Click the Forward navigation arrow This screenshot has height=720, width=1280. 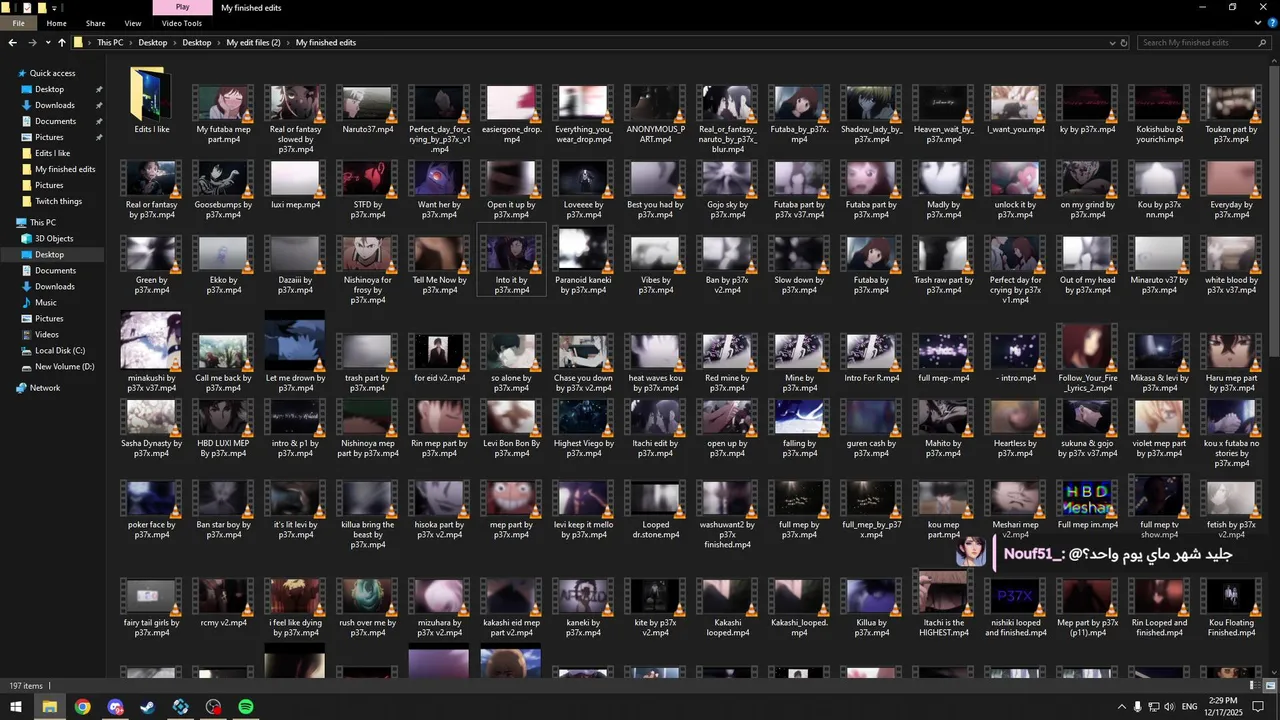point(33,43)
